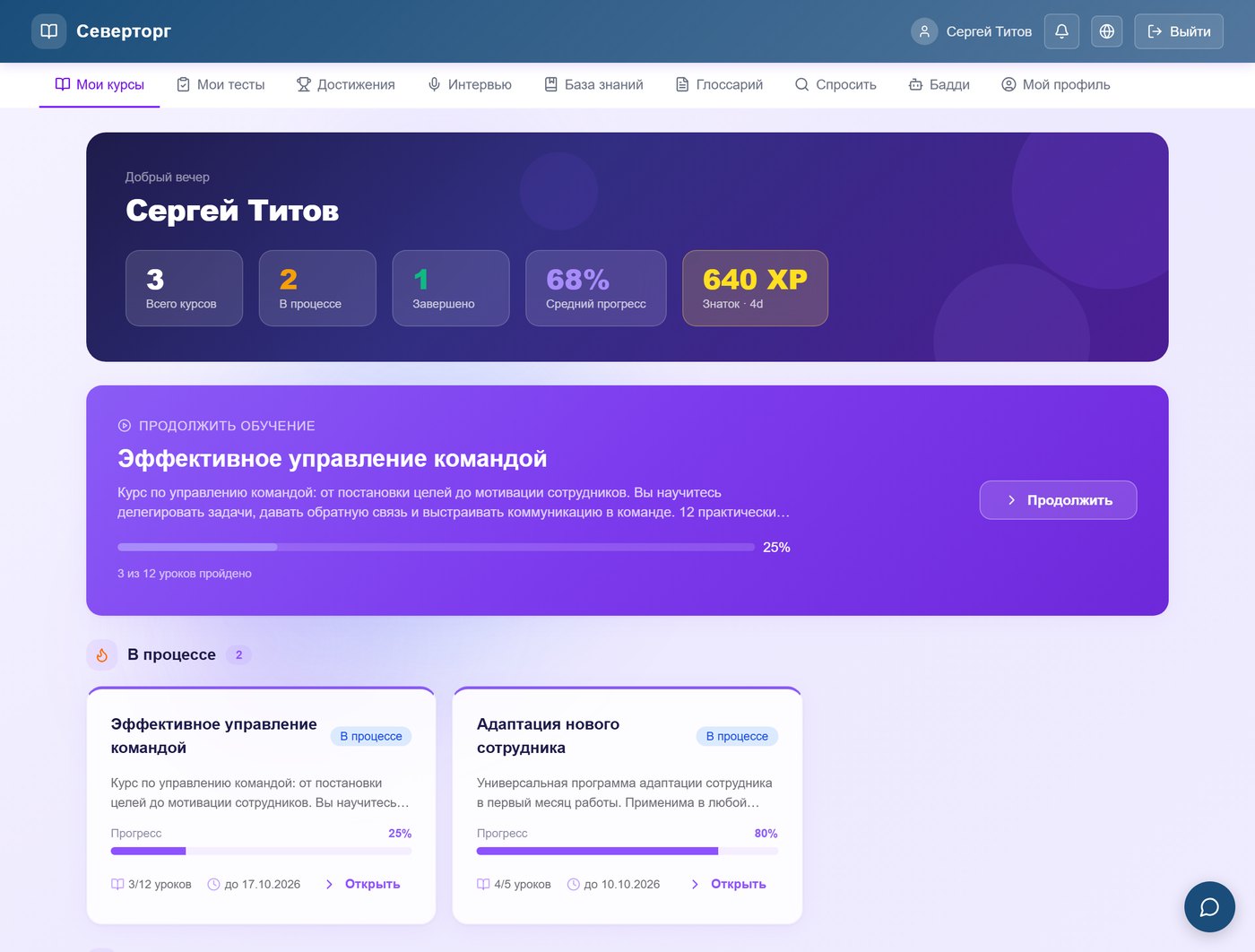1255x952 pixels.
Task: Click the play icon next to Продолжить обучение
Action: pos(125,426)
